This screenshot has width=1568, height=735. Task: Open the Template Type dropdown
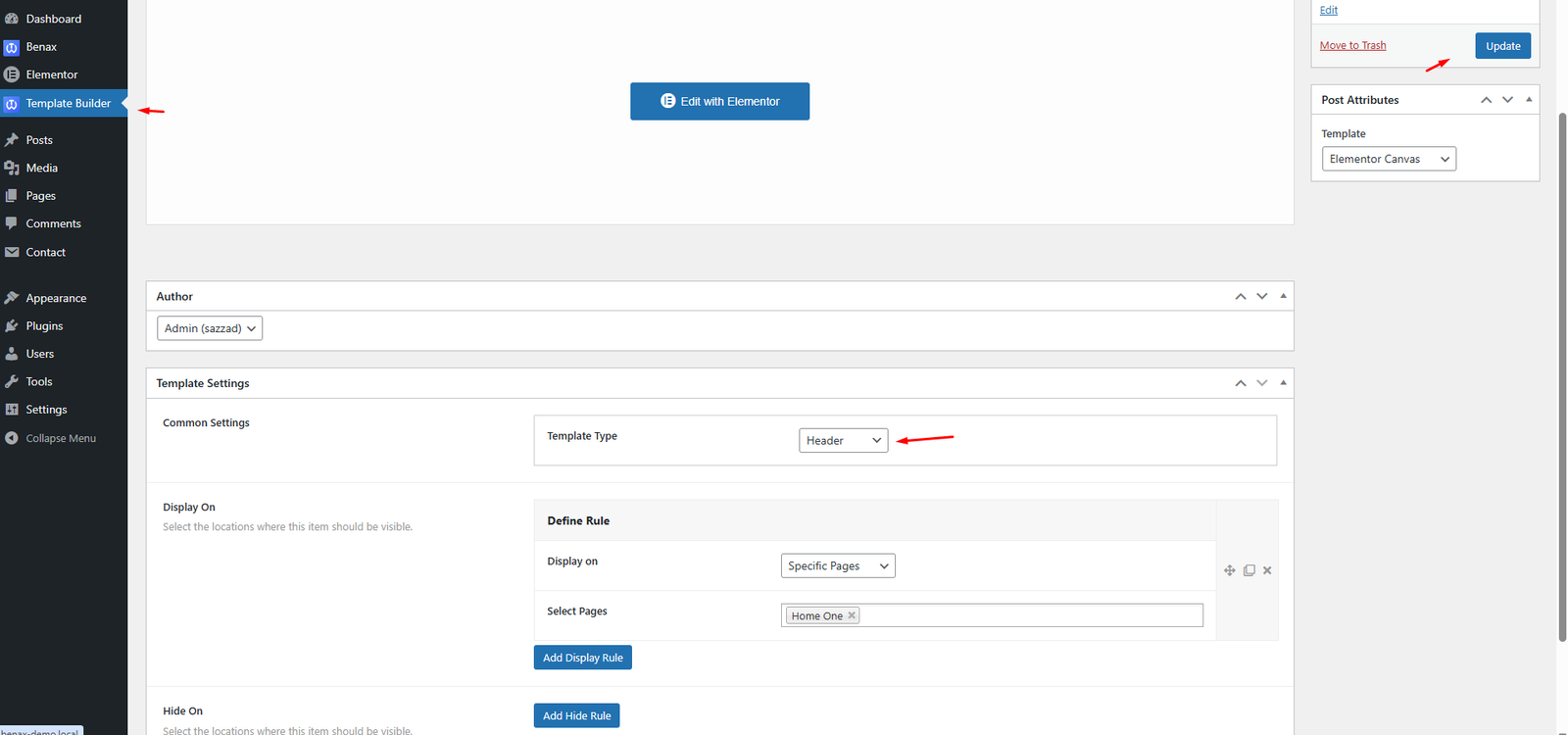tap(843, 441)
